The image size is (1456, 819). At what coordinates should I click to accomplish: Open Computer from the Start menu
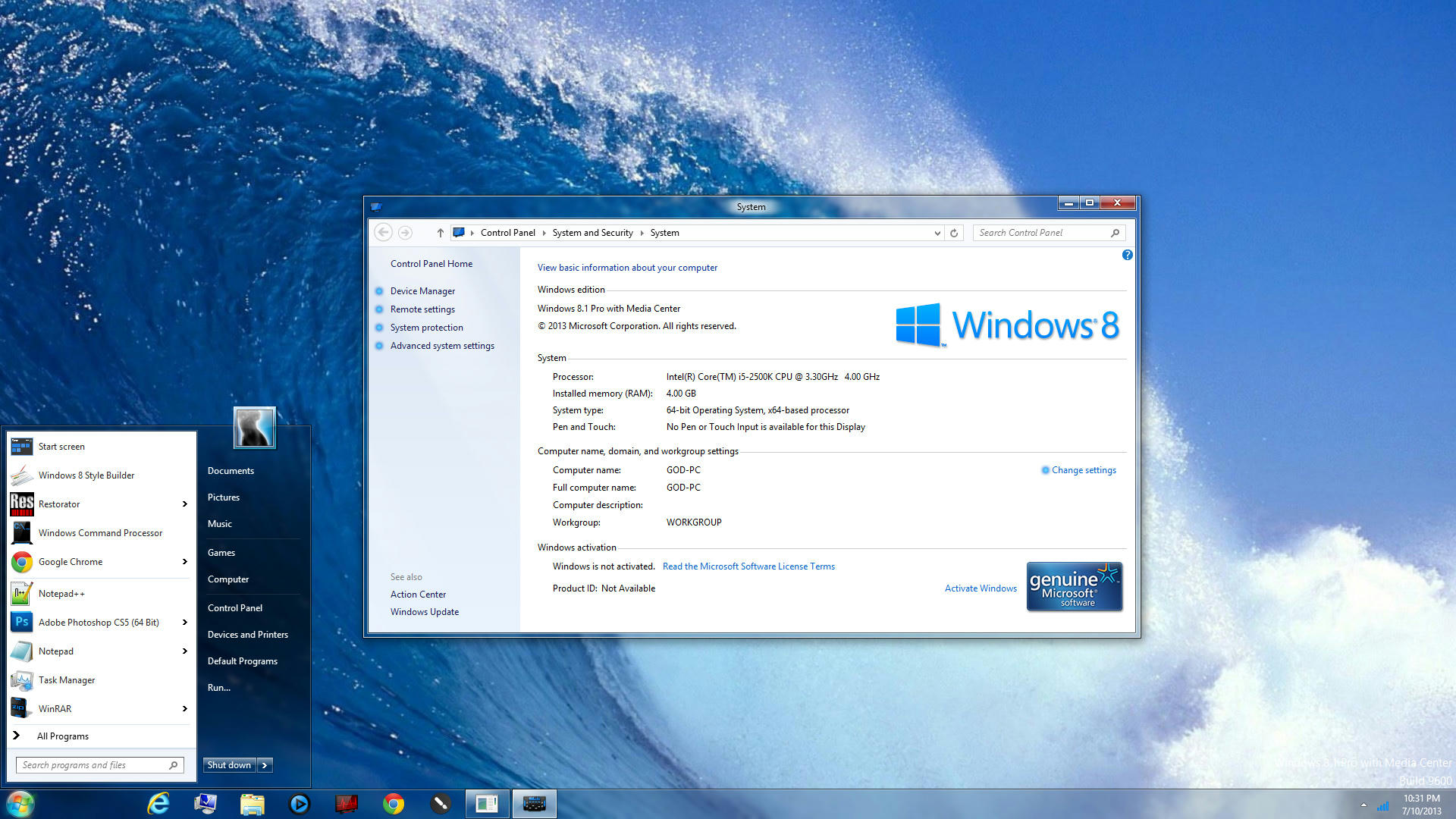coord(228,579)
